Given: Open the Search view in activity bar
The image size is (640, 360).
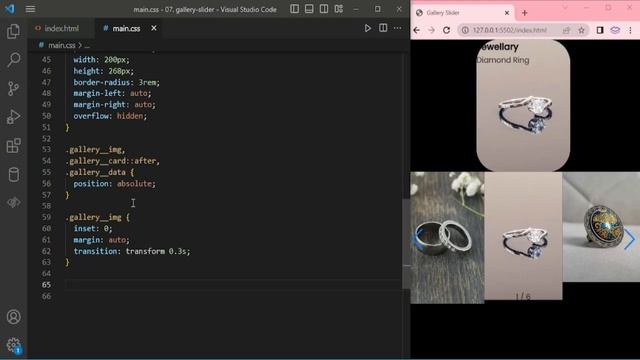Looking at the screenshot, I should click(13, 60).
